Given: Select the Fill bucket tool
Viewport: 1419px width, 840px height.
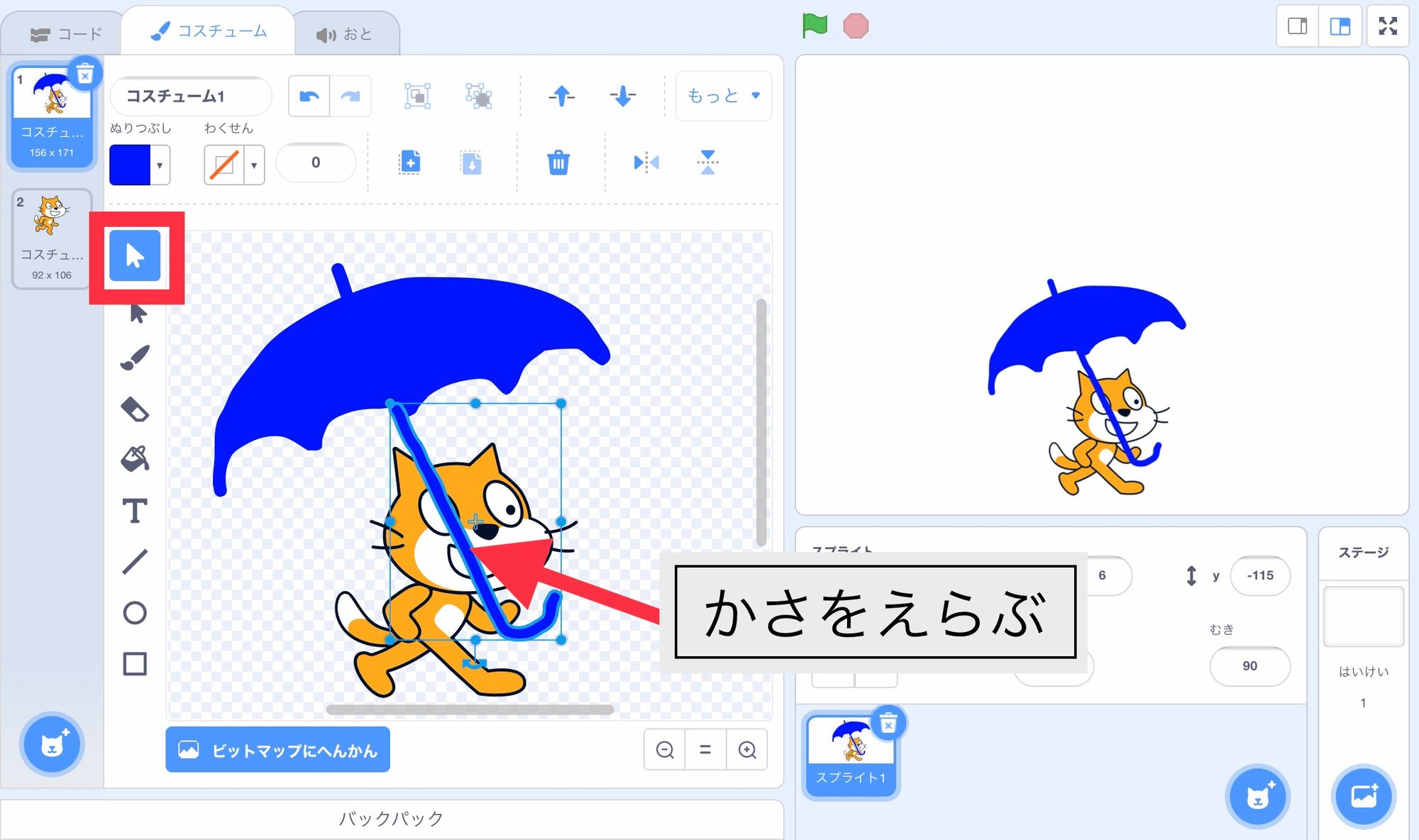Looking at the screenshot, I should pyautogui.click(x=135, y=459).
